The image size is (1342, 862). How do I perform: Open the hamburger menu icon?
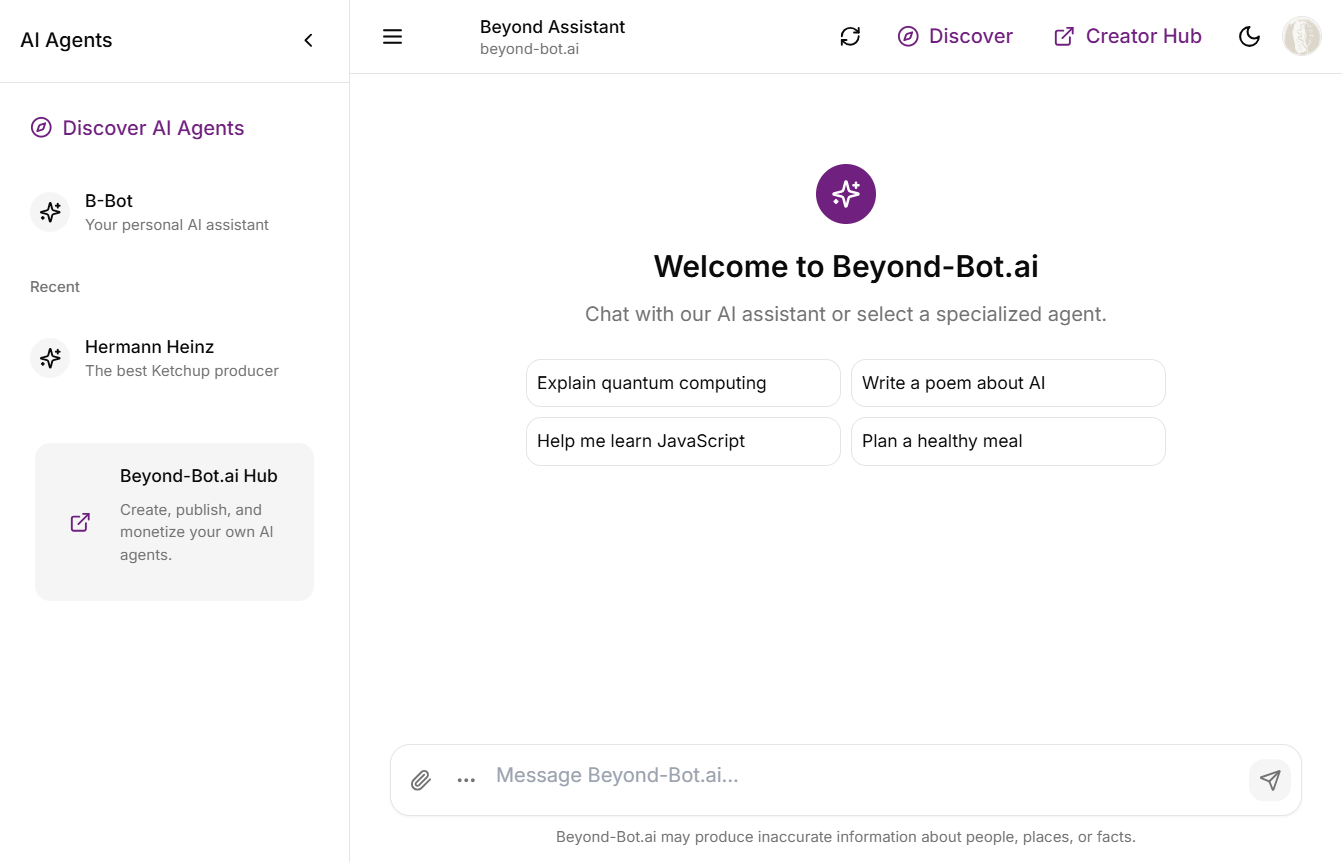[392, 37]
